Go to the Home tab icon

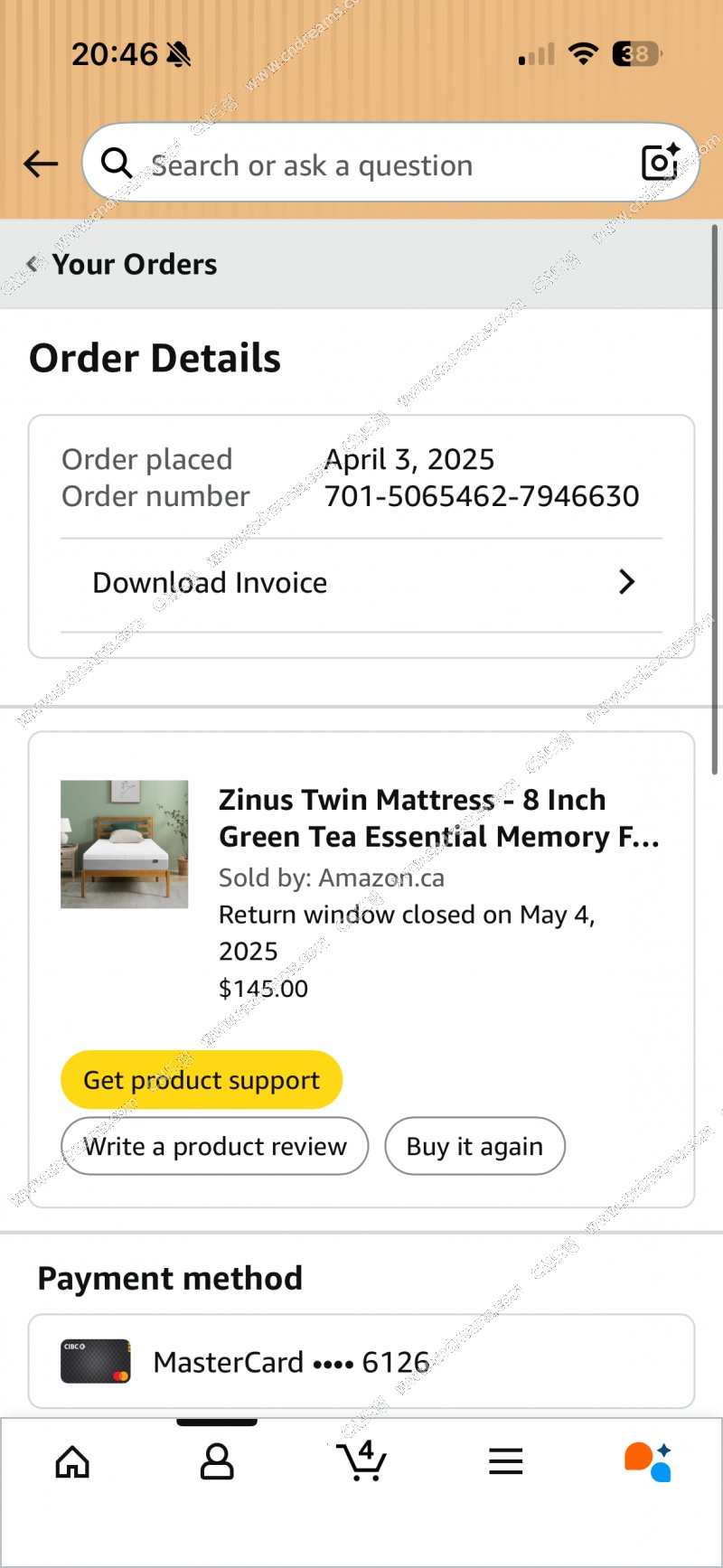click(72, 1461)
